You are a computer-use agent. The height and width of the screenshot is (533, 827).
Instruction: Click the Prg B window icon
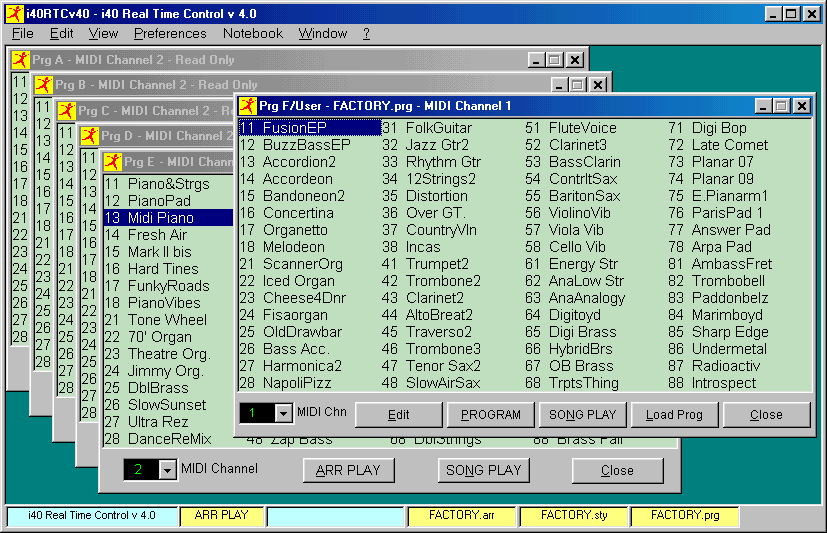coord(43,85)
